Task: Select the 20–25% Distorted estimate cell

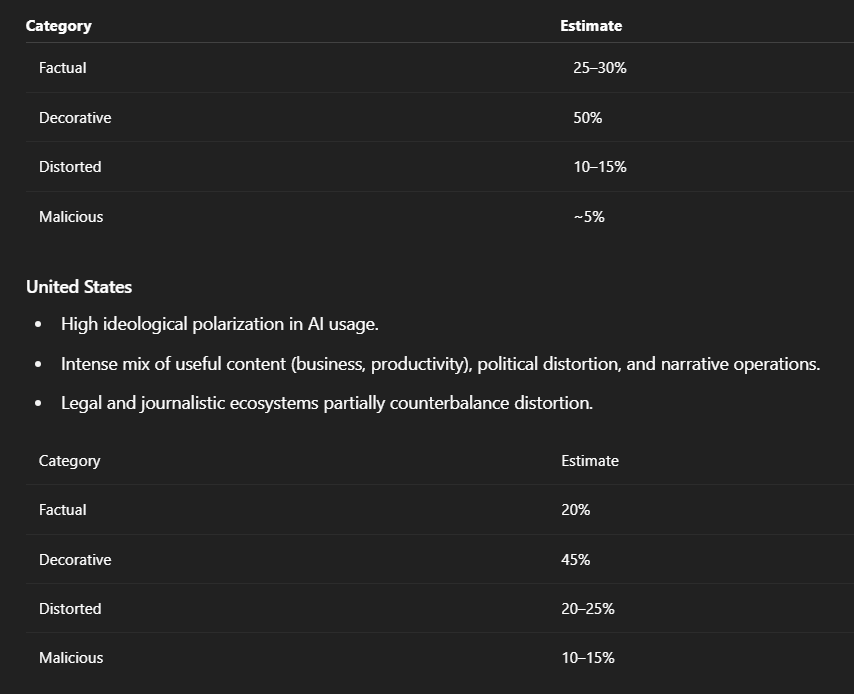Action: click(588, 609)
